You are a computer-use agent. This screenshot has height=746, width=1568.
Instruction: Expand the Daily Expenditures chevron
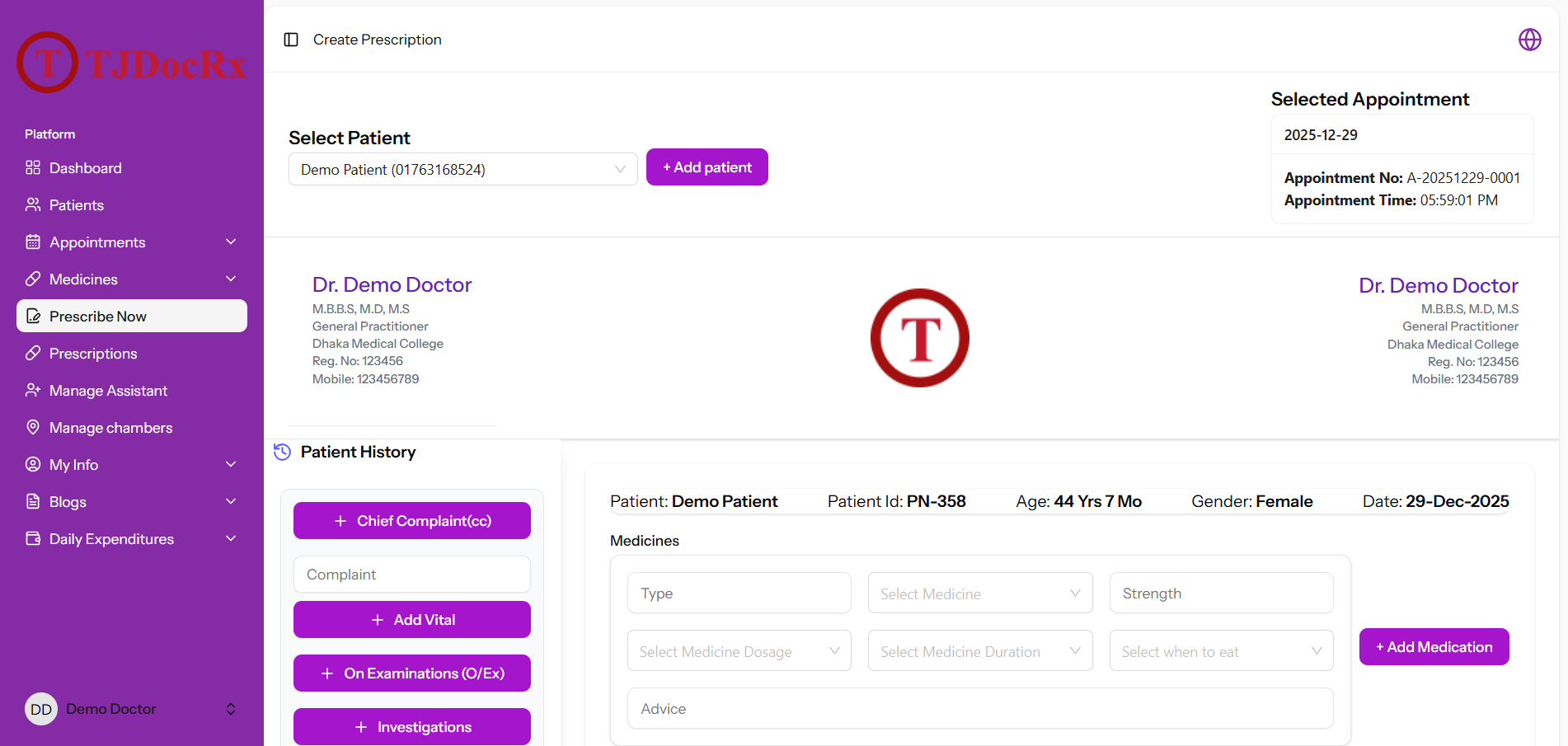(231, 538)
